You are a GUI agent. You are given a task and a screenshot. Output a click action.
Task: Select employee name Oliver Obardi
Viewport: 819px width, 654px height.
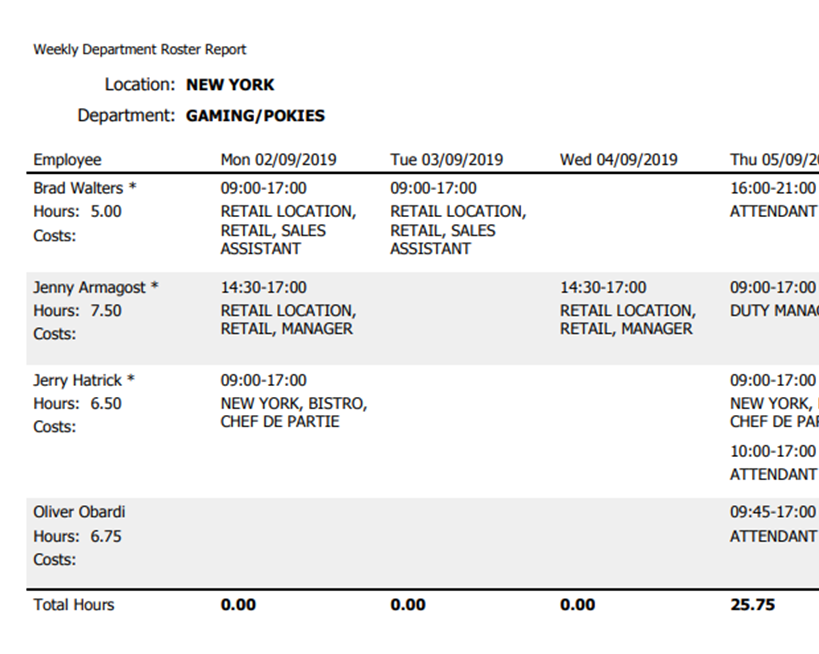(79, 512)
